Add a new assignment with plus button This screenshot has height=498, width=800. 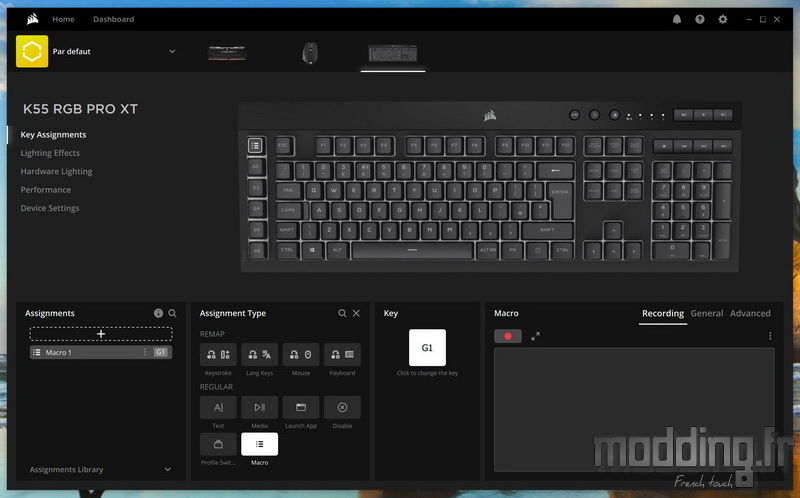(x=101, y=334)
